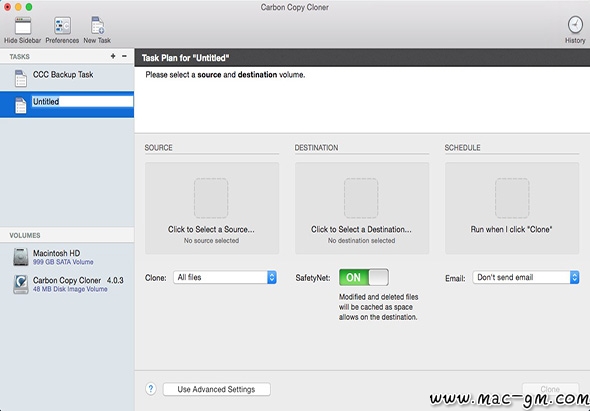Open help with the question mark button

151,389
